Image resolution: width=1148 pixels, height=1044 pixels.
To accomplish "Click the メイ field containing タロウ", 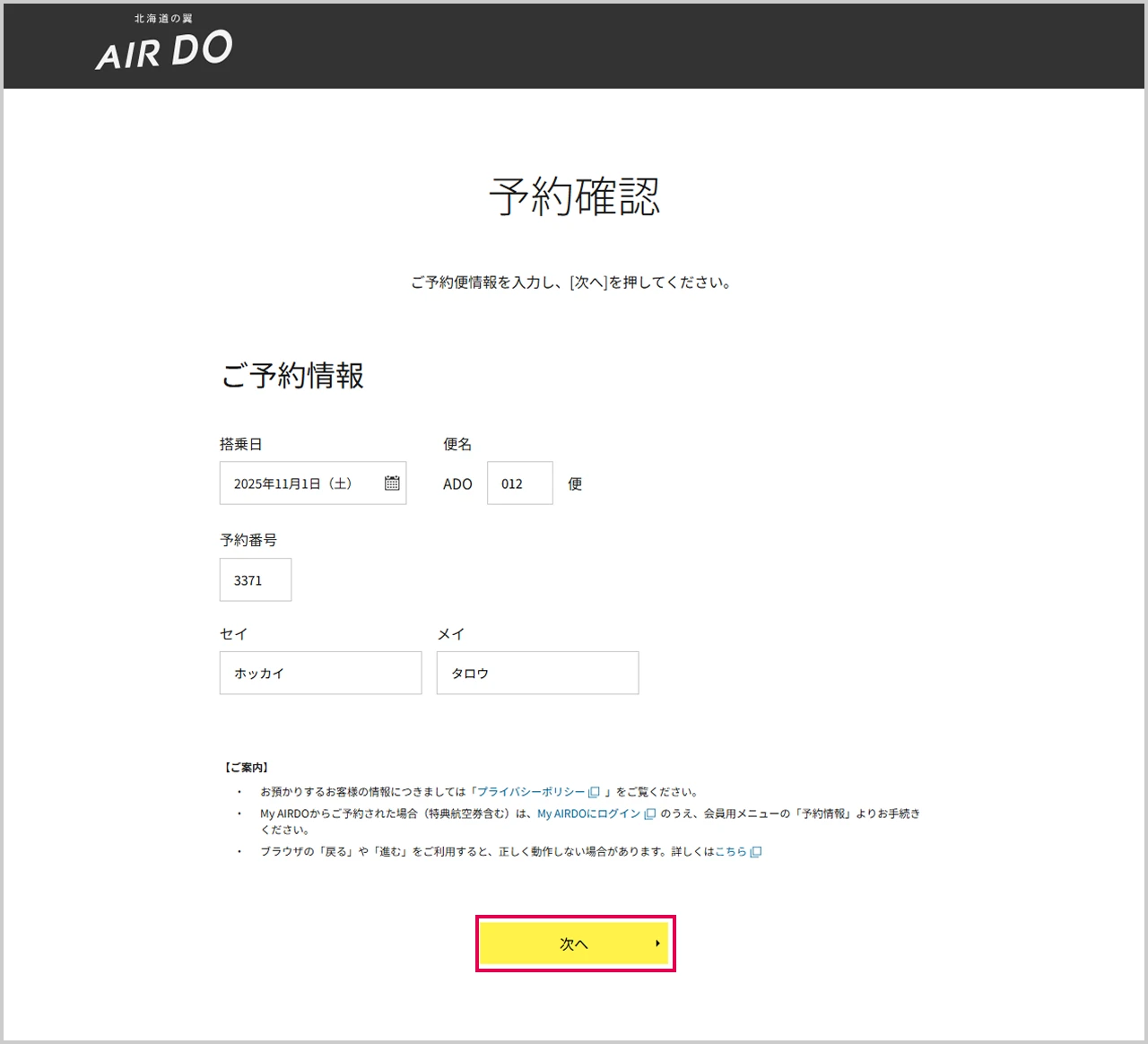I will coord(537,674).
